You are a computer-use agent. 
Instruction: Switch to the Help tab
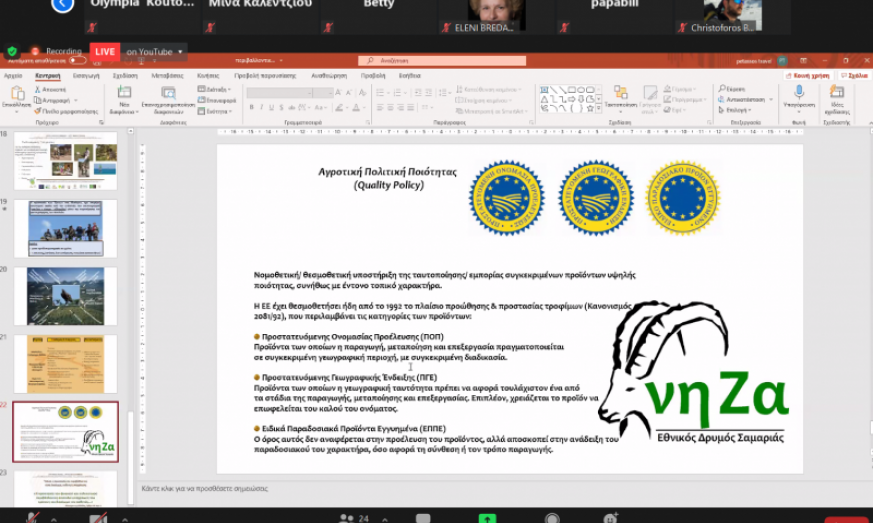pyautogui.click(x=409, y=75)
